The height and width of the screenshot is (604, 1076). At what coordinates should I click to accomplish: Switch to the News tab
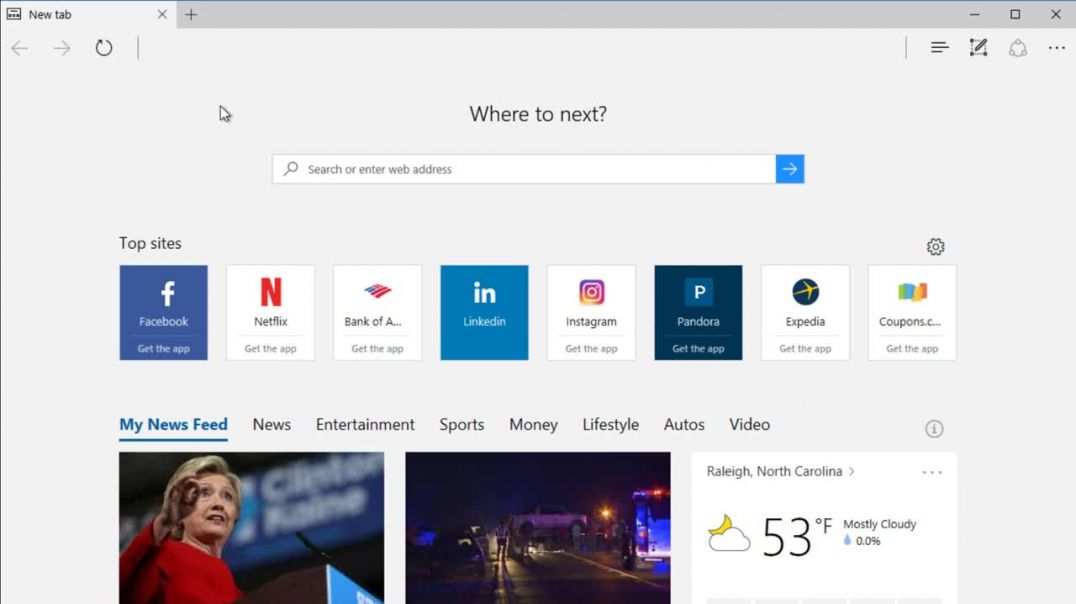click(272, 425)
